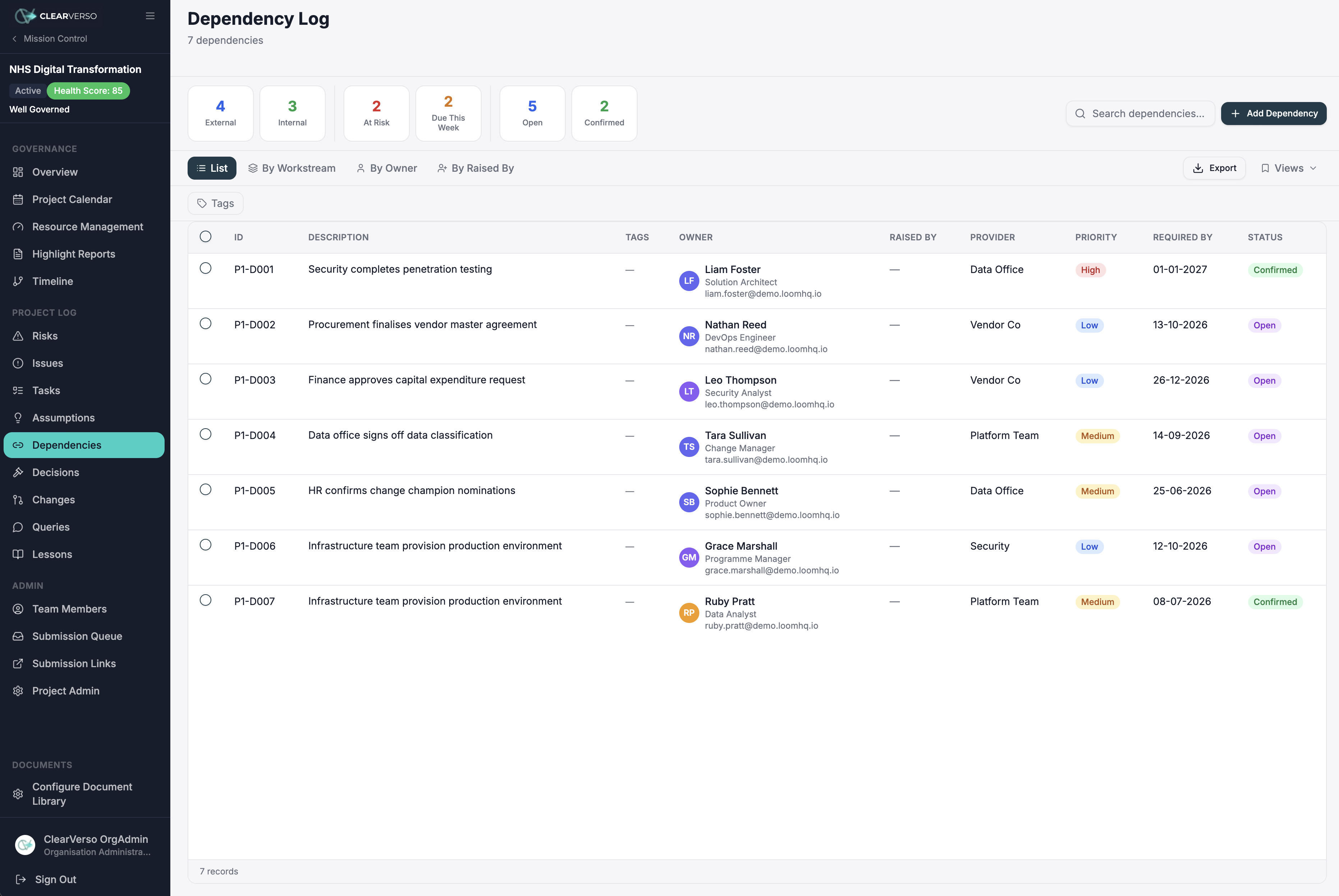Switch to the List view tab
Viewport: 1339px width, 896px height.
coord(212,168)
